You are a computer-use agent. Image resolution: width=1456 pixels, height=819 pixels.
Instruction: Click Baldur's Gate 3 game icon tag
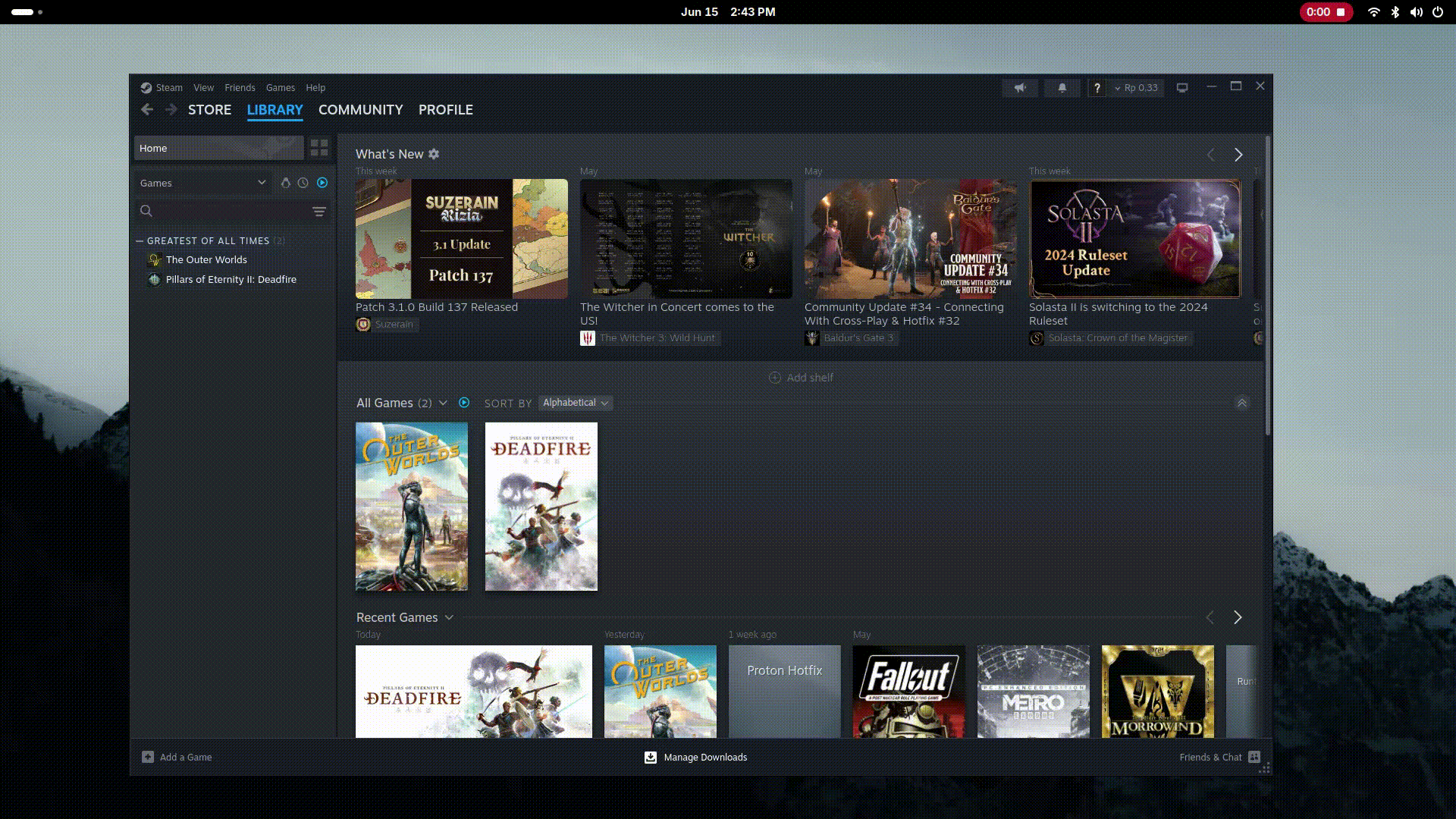[x=812, y=338]
